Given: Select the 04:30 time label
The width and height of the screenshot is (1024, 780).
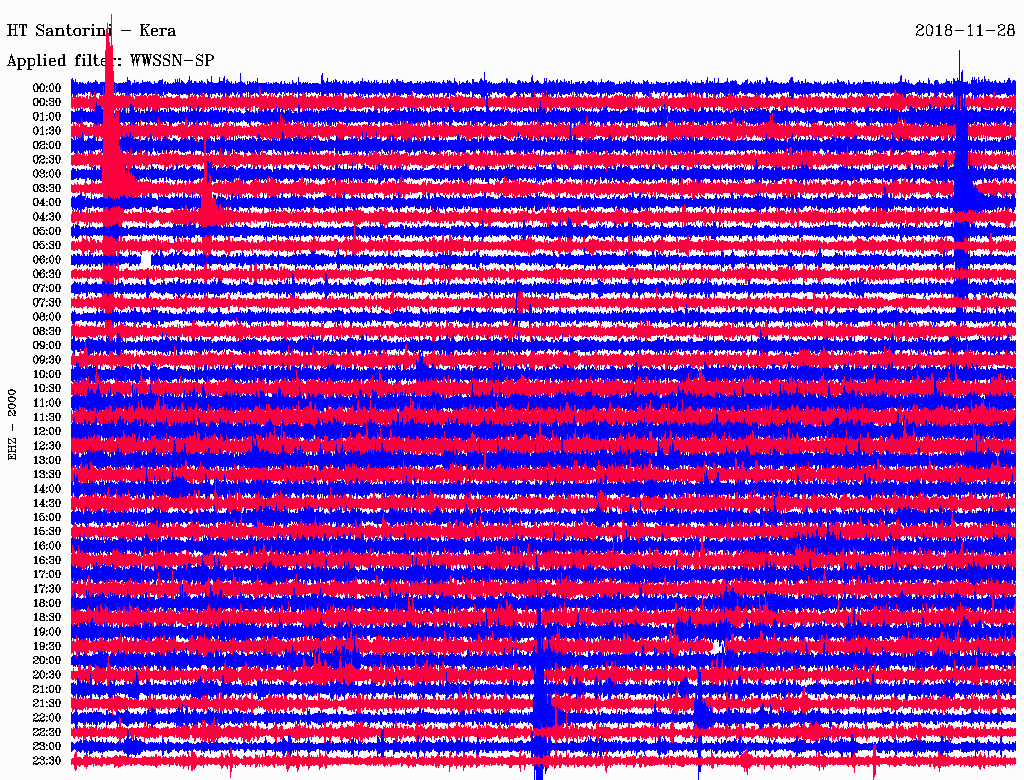Looking at the screenshot, I should 47,217.
